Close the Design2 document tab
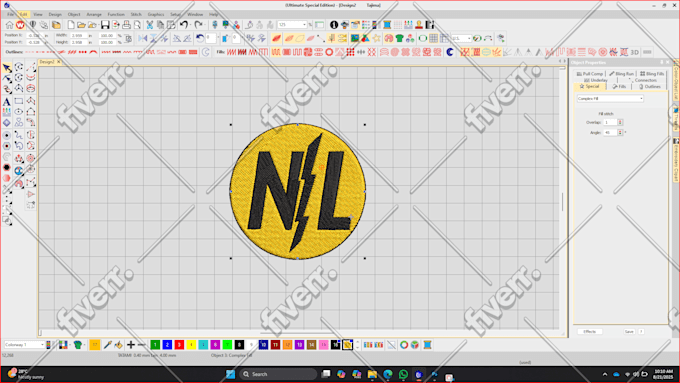The image size is (680, 383). click(59, 62)
